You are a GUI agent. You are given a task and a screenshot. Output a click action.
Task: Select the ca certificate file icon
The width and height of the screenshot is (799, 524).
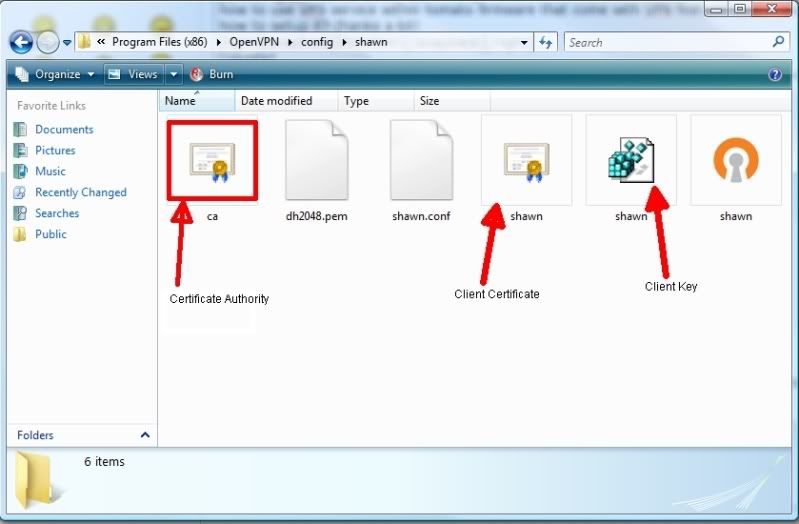pos(212,162)
